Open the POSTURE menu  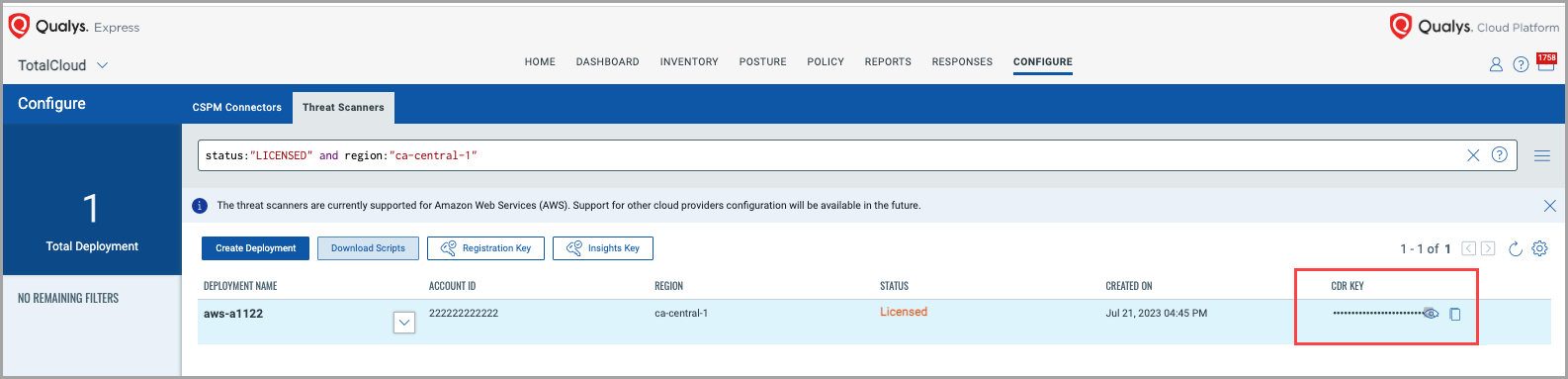763,61
